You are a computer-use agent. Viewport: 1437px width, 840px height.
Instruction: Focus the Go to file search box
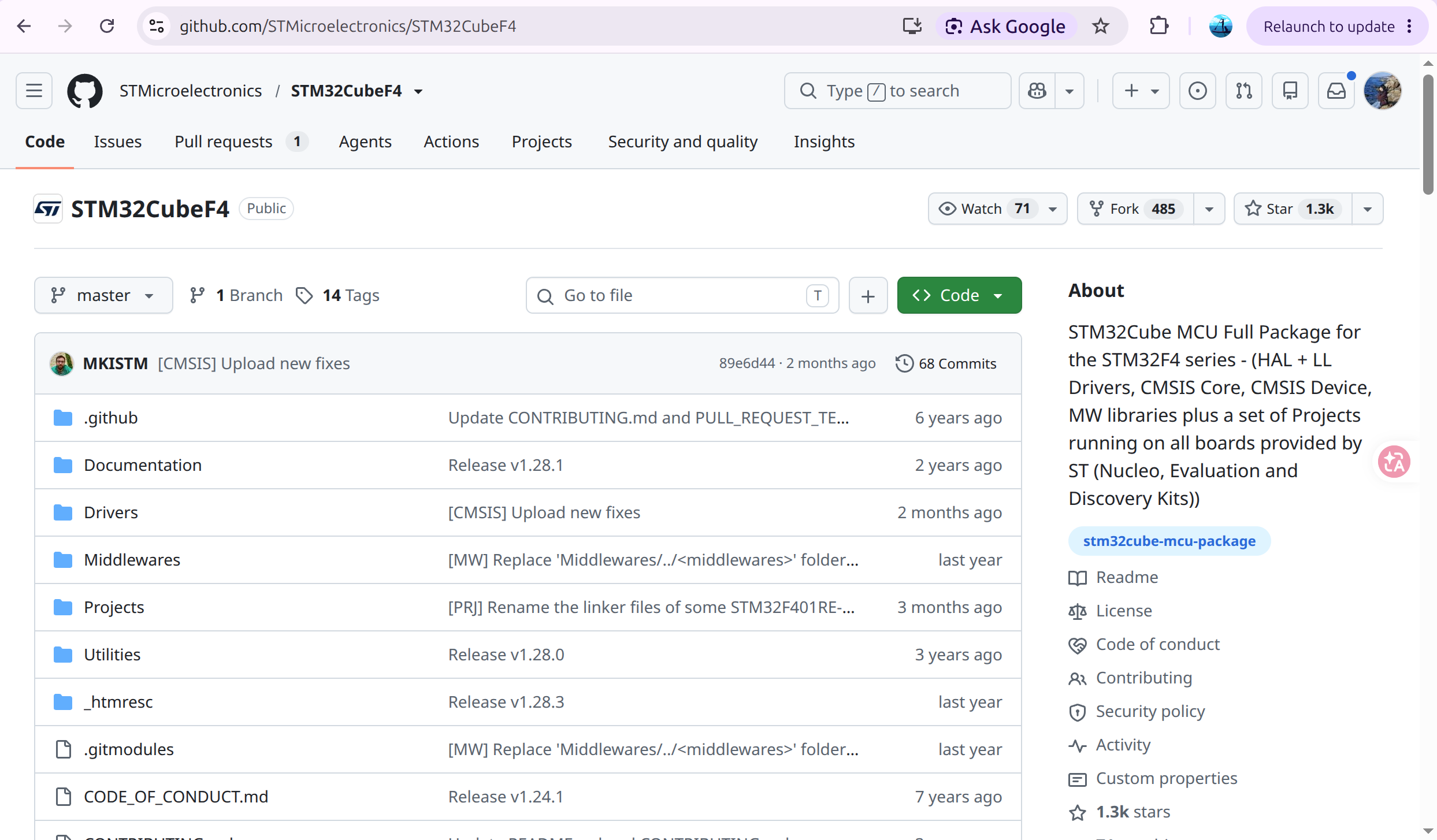682,295
